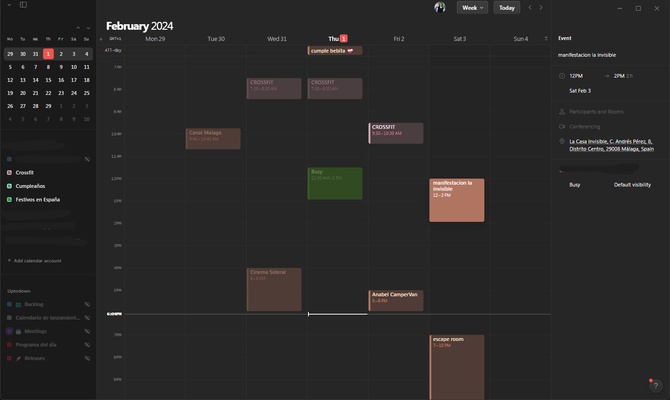Screen dimensions: 670x400
Task: Add Participants and Rooms
Action: (596, 112)
